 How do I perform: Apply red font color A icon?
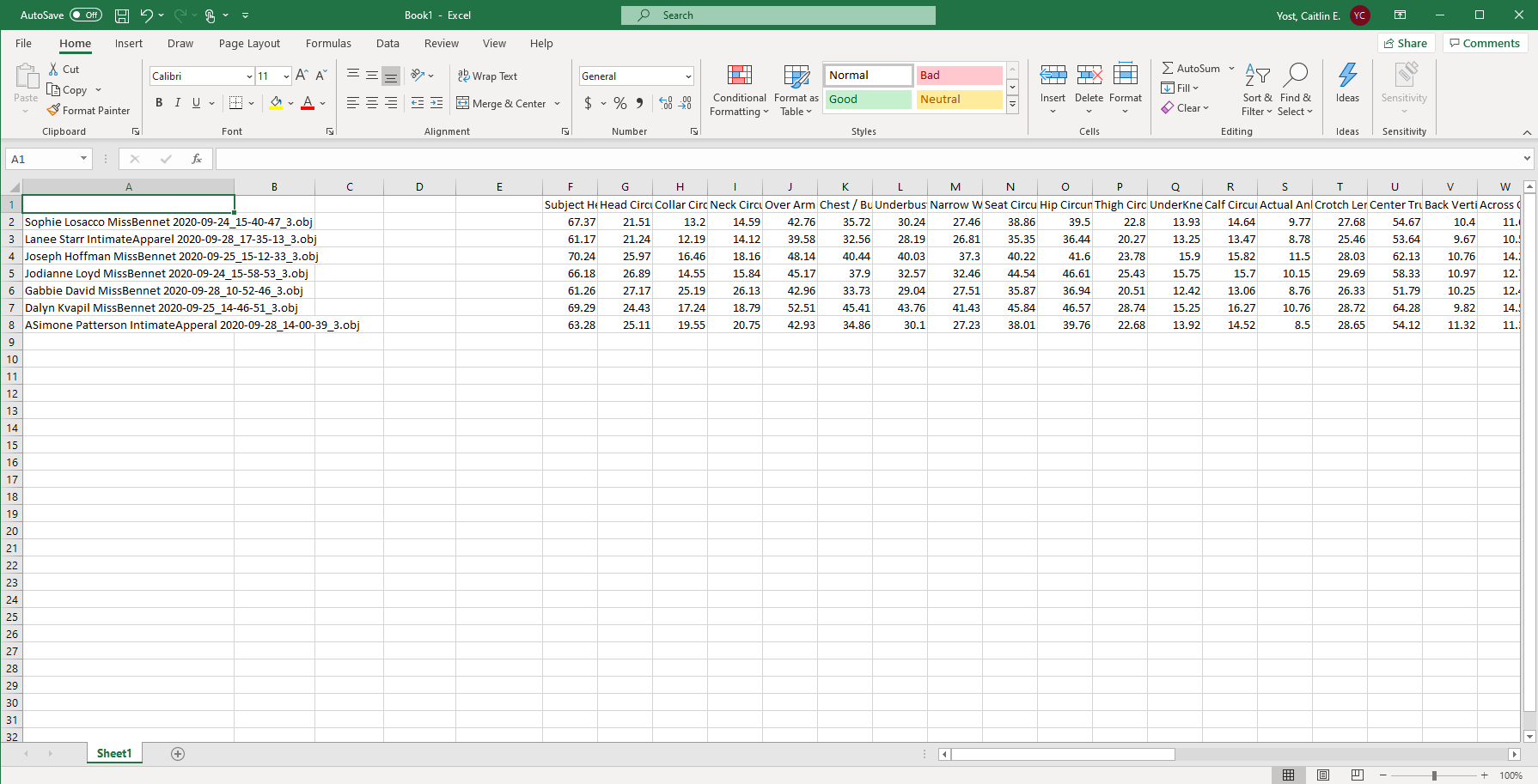click(308, 103)
